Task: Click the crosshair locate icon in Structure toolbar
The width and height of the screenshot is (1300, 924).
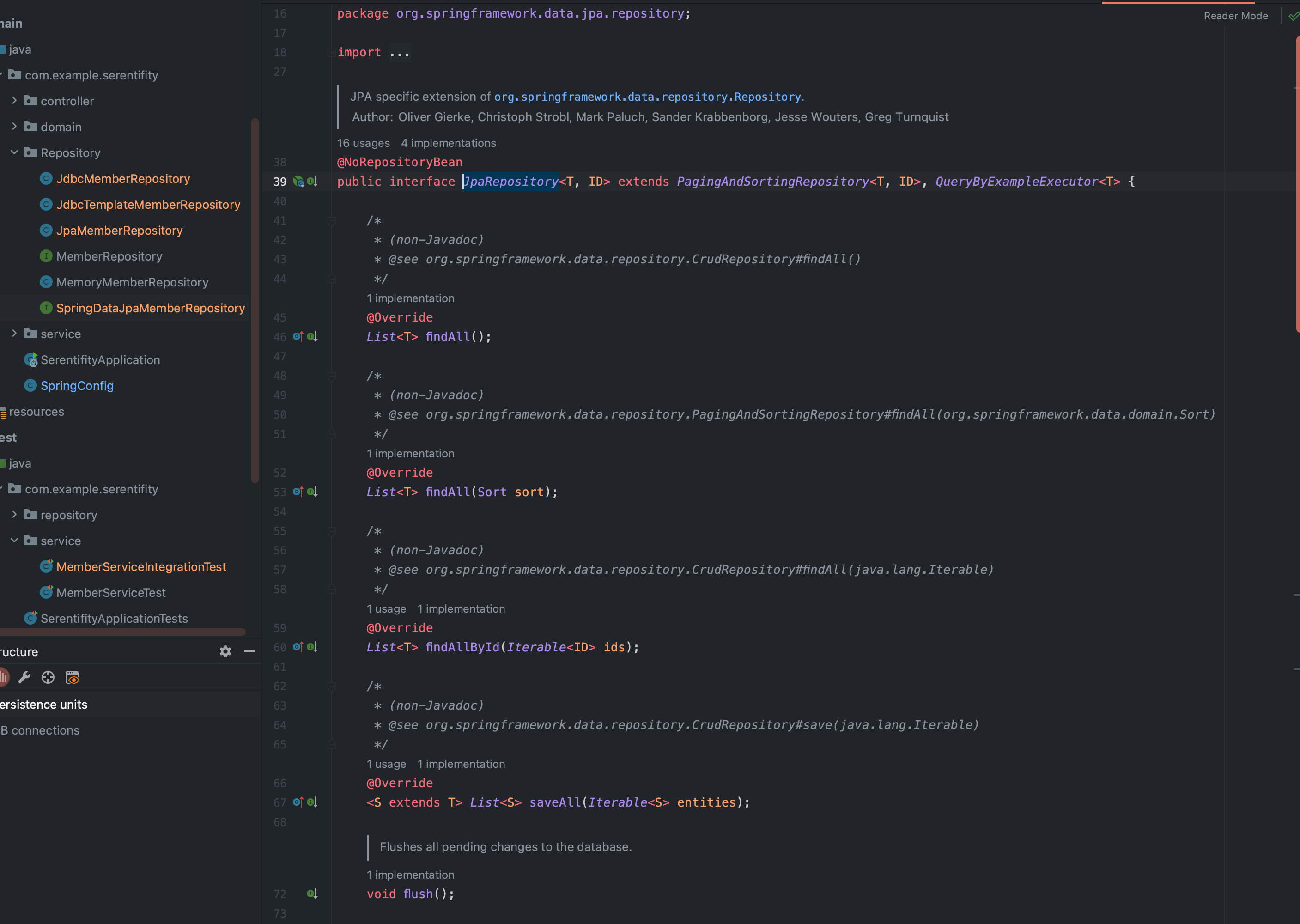Action: tap(48, 677)
